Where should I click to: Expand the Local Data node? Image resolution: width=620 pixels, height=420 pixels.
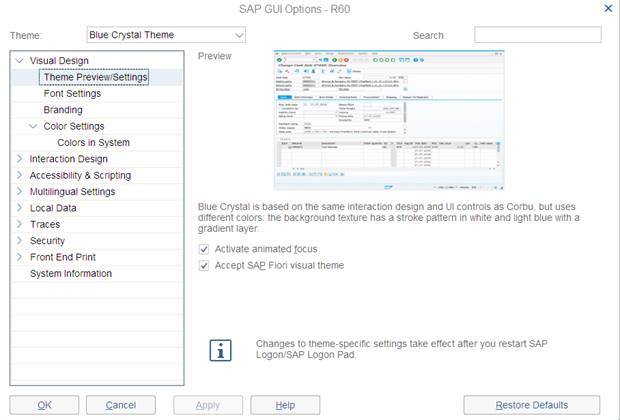coord(19,208)
